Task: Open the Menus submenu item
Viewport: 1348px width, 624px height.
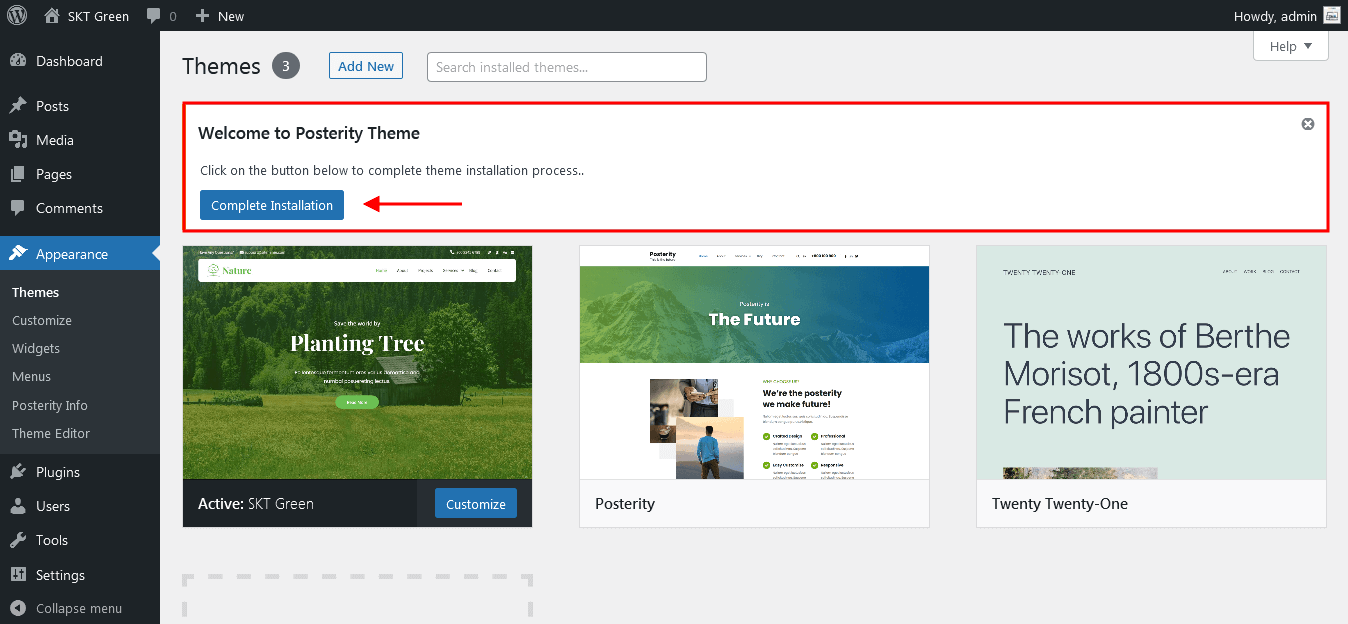Action: pos(32,376)
